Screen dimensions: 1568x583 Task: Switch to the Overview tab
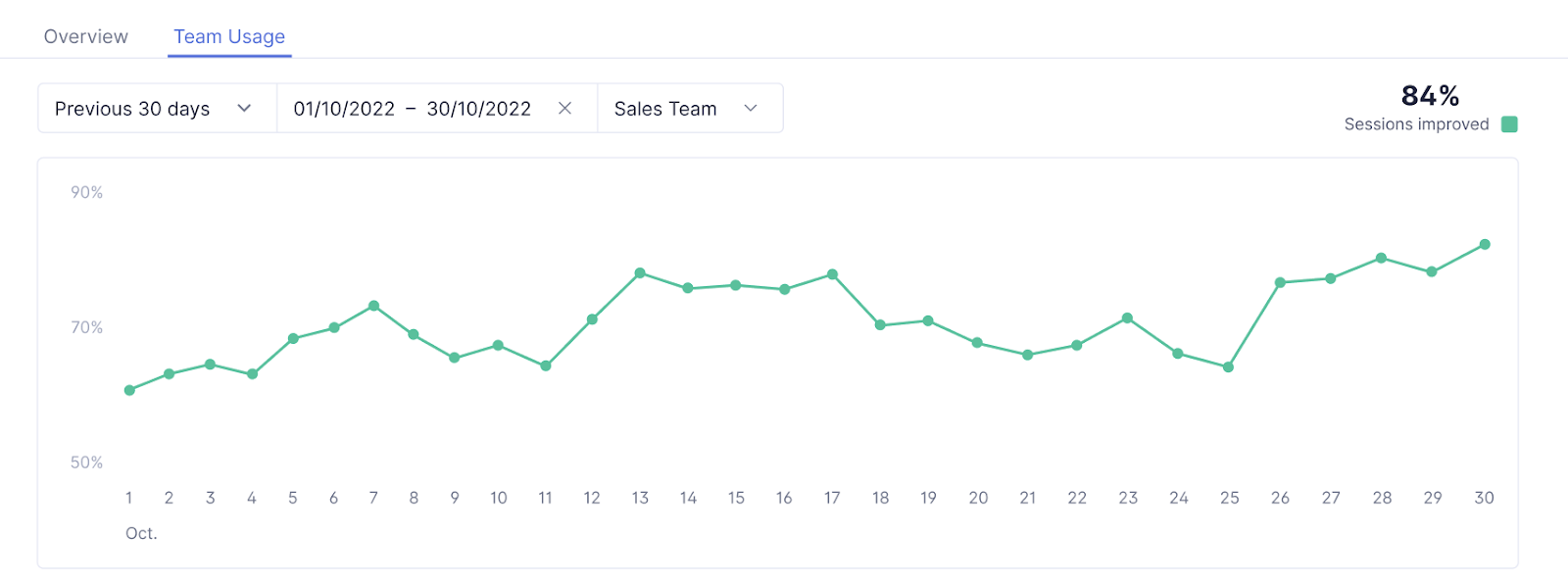coord(86,37)
